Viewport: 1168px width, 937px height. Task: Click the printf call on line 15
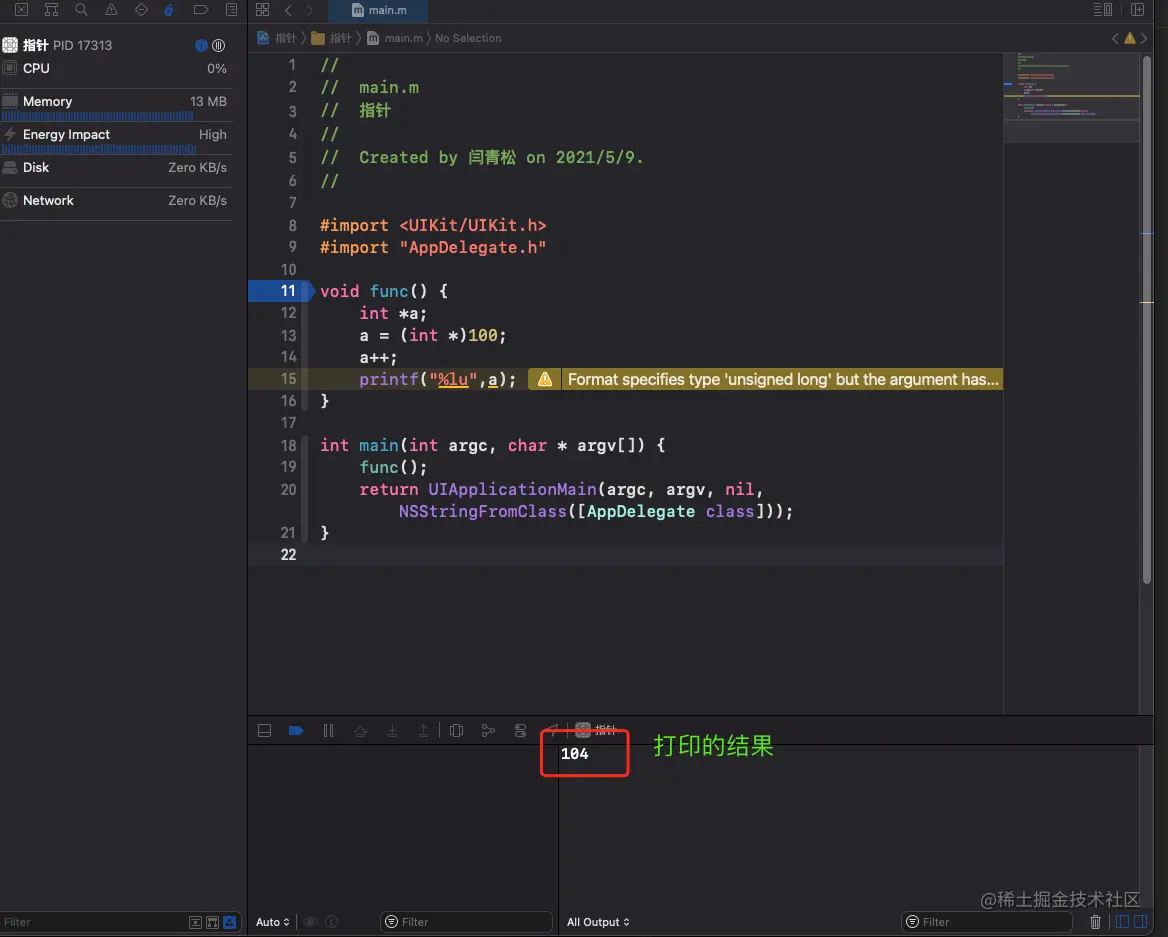[x=389, y=379]
